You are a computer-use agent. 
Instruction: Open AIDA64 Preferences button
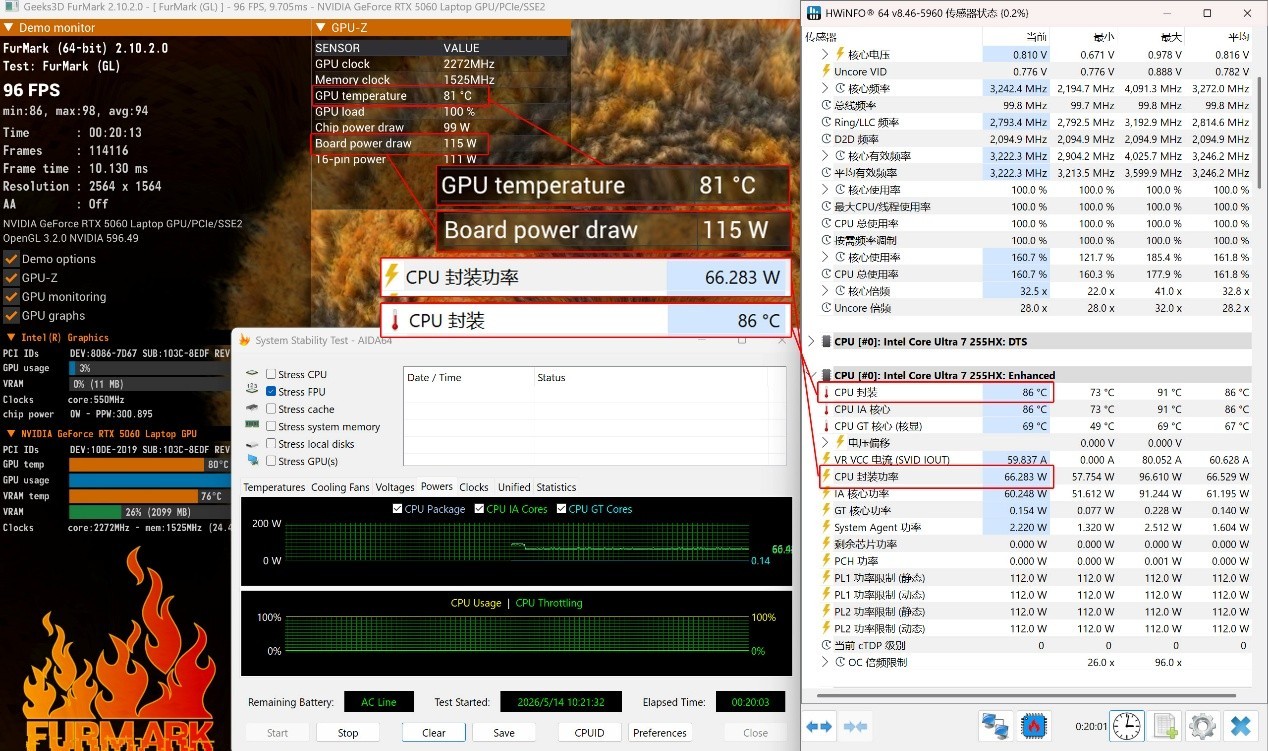click(660, 732)
